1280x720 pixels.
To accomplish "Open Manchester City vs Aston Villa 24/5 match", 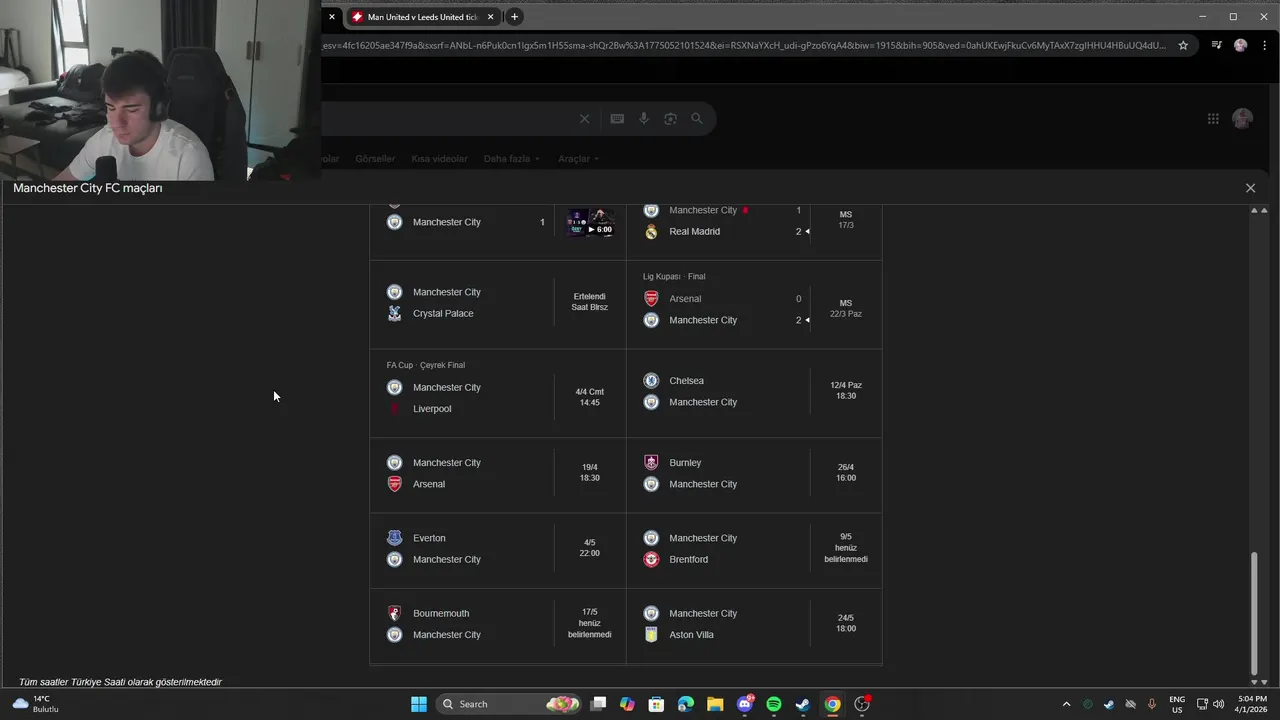I will 754,626.
